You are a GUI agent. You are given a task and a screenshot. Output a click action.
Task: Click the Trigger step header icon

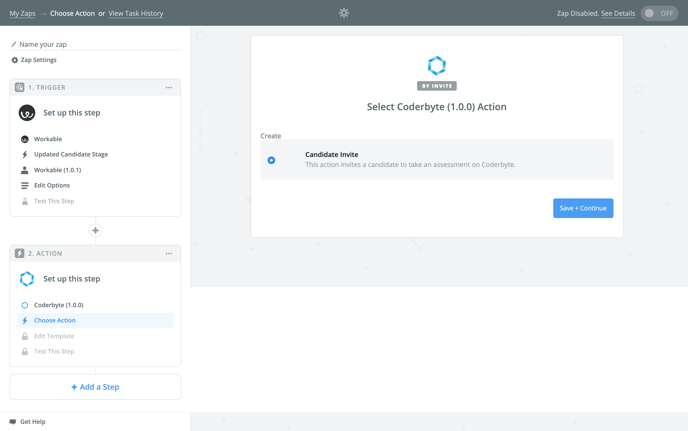pyautogui.click(x=20, y=87)
